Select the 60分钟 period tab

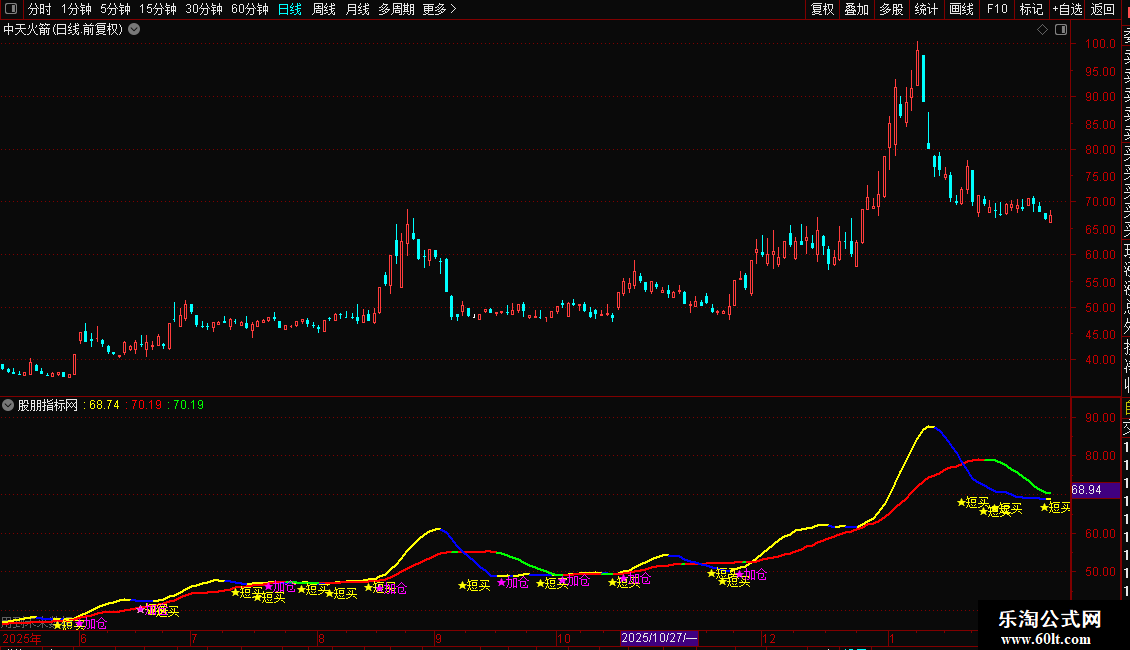[249, 9]
